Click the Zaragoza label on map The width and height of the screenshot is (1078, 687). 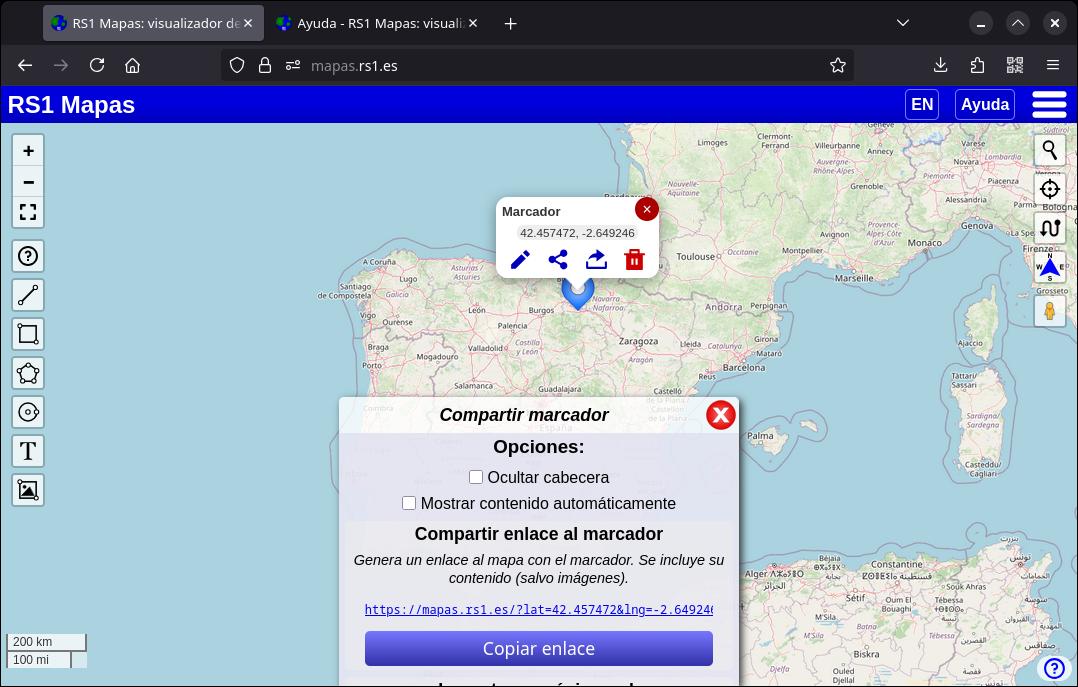tap(638, 341)
